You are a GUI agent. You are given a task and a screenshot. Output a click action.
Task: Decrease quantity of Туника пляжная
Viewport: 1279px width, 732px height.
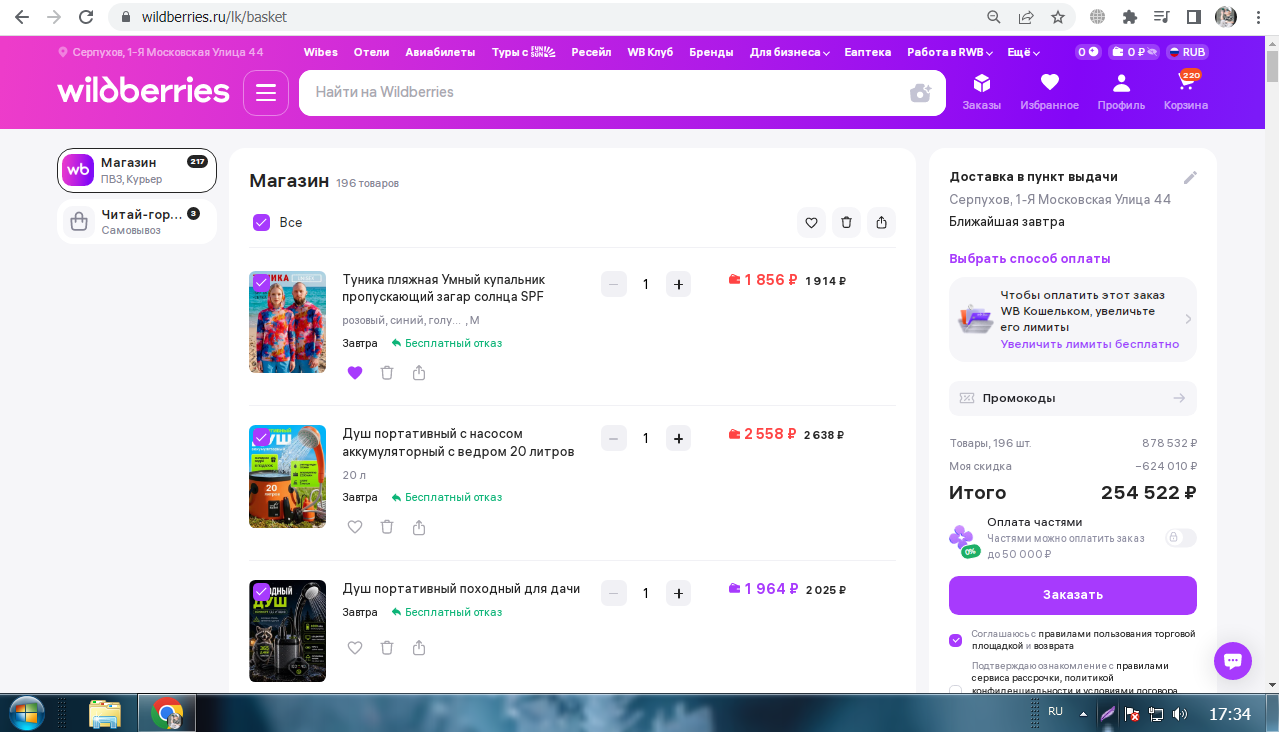point(613,284)
